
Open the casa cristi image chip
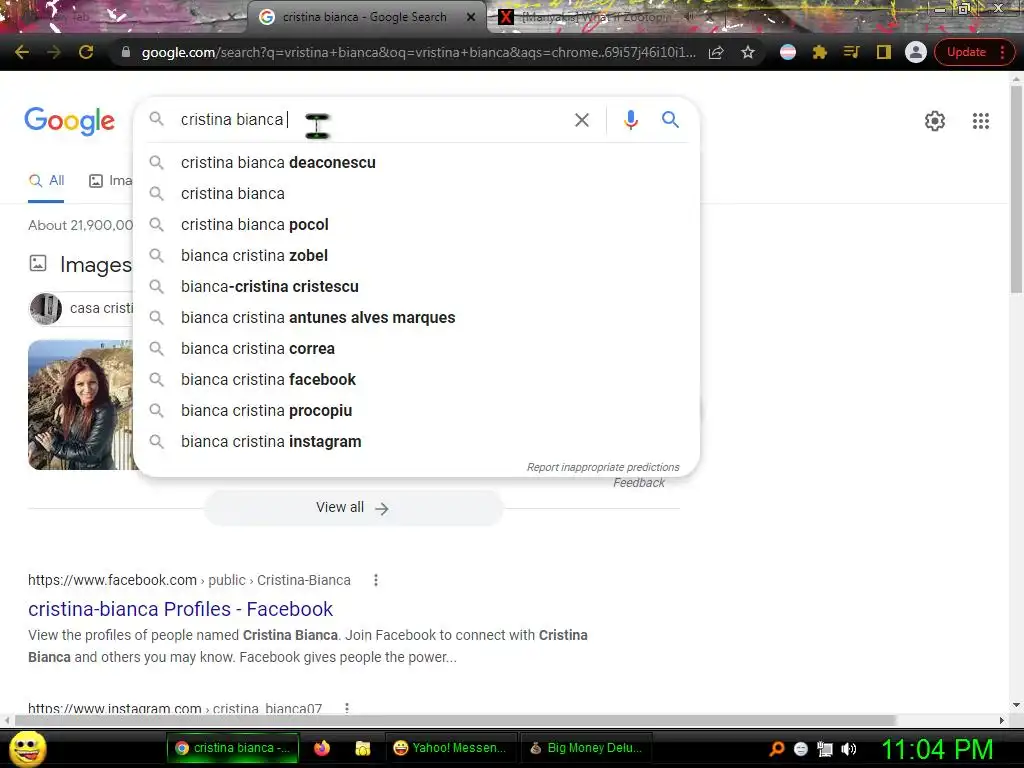(x=82, y=308)
